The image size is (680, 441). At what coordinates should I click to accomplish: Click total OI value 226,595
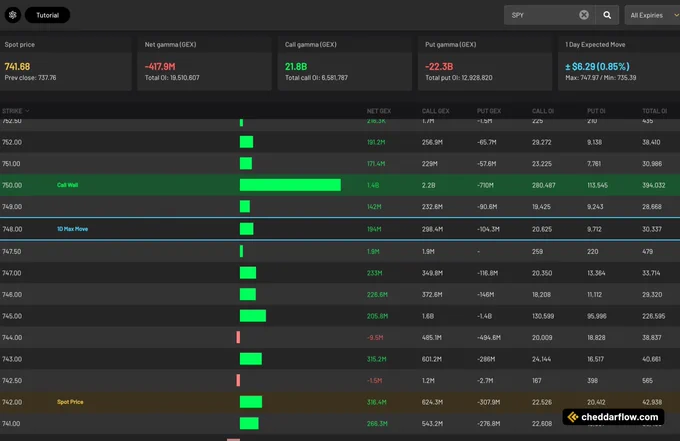click(654, 316)
